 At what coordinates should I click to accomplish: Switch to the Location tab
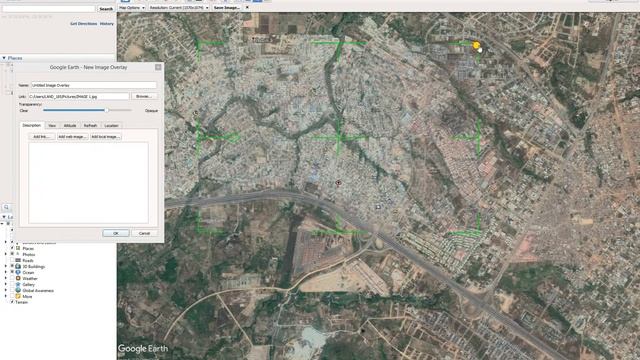(x=111, y=126)
